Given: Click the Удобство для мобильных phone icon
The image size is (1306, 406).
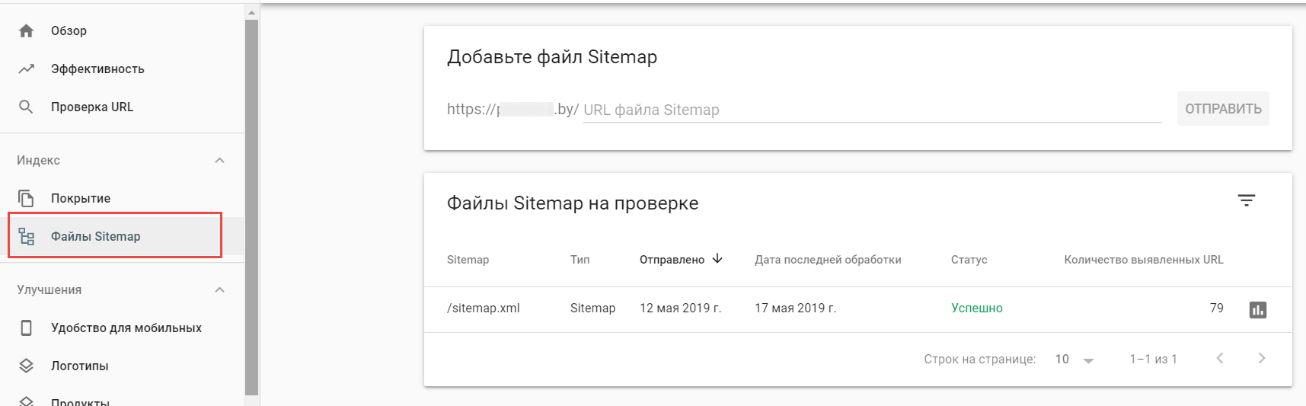Looking at the screenshot, I should pos(25,328).
